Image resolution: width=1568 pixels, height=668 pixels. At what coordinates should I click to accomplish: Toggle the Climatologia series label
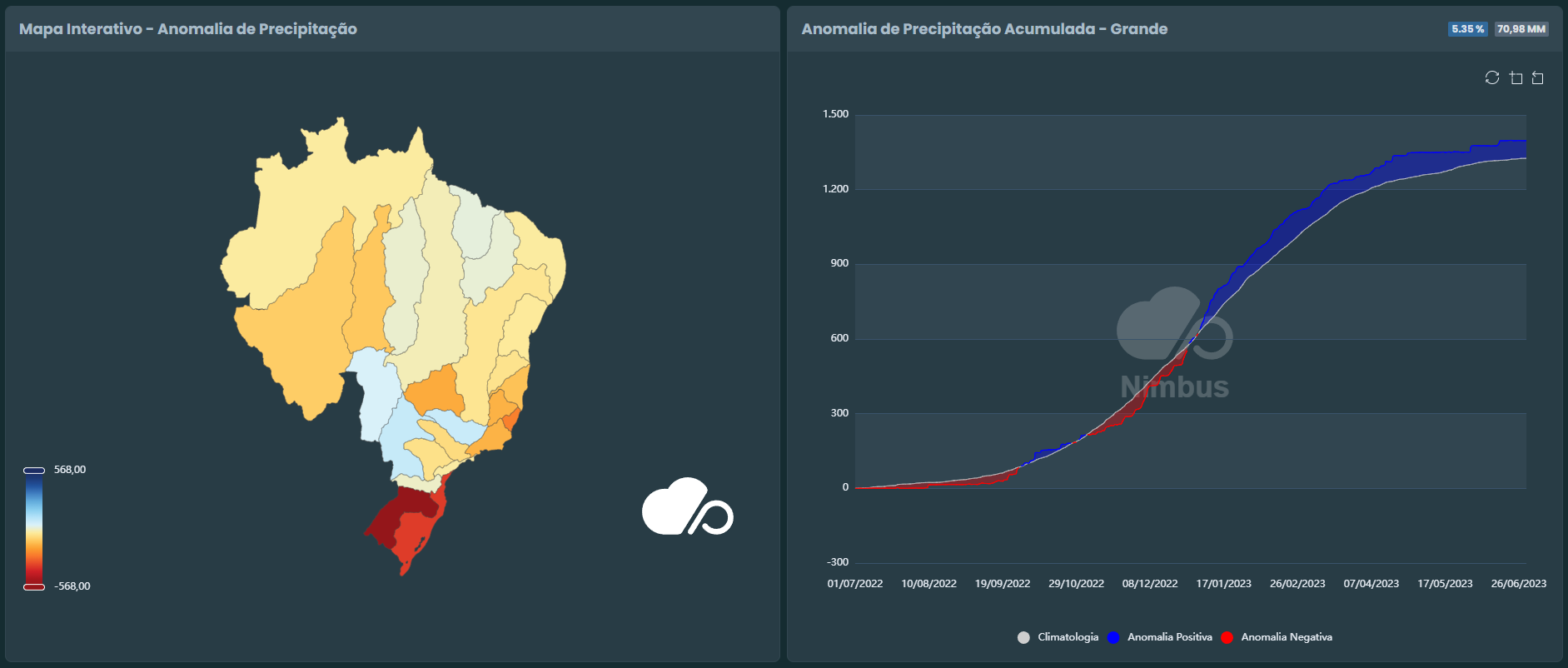[x=1068, y=637]
